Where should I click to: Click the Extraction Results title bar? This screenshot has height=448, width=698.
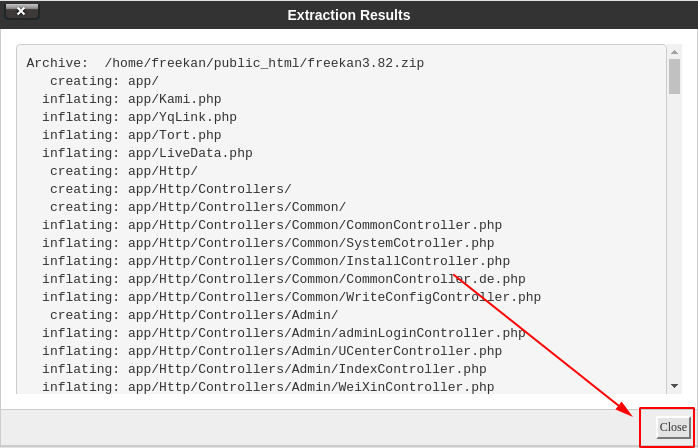pos(349,15)
